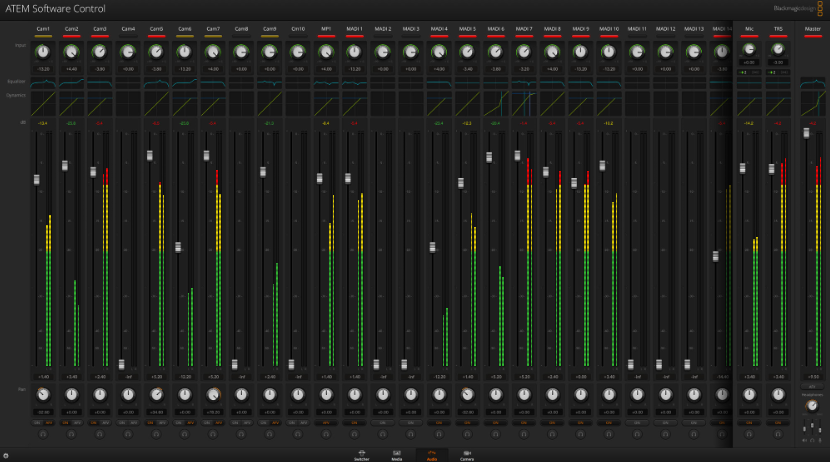Screen dimensions: 830x462
Task: Click the microphone icon under Master
Action: (x=820, y=440)
